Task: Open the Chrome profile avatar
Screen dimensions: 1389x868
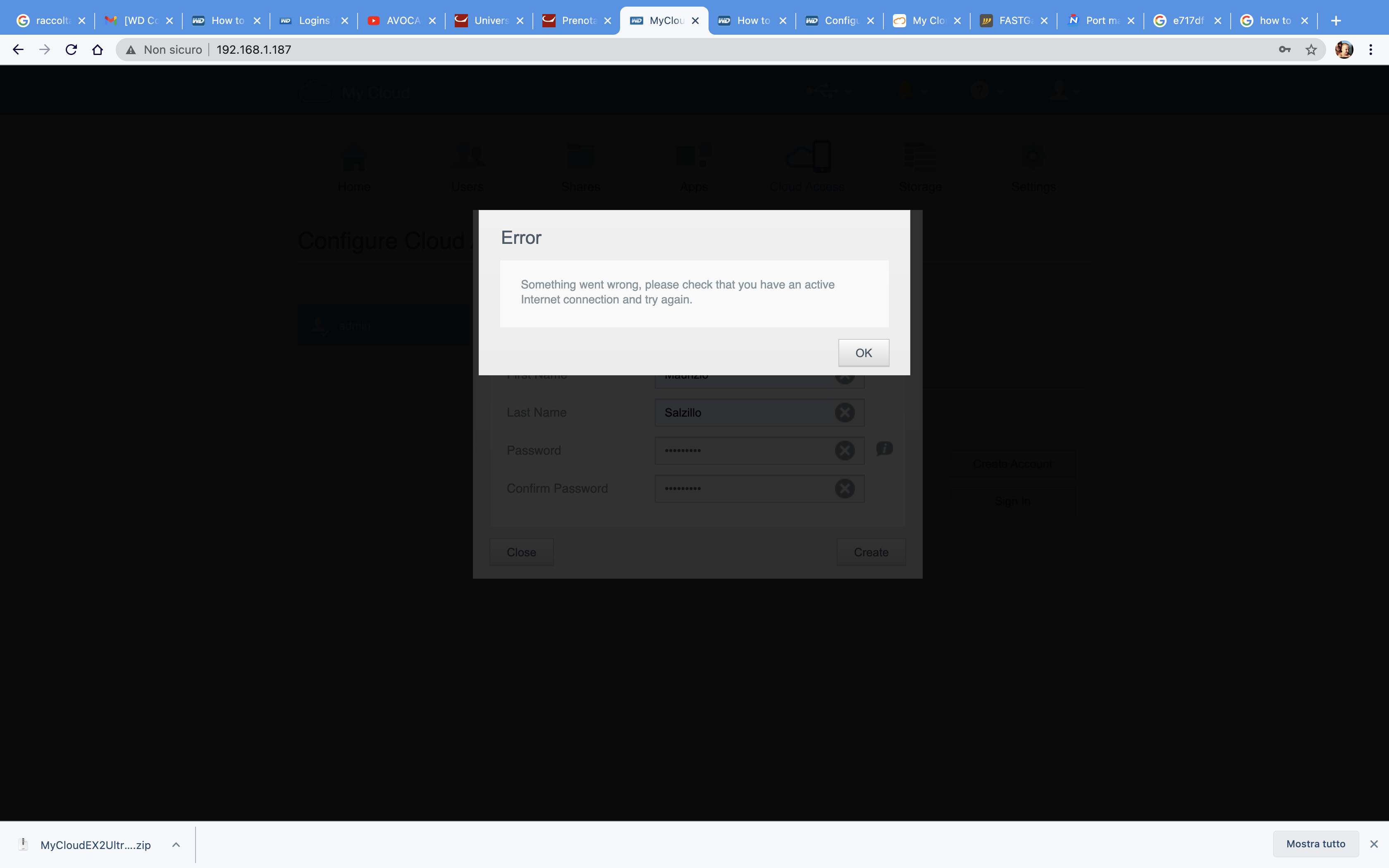Action: [x=1344, y=50]
